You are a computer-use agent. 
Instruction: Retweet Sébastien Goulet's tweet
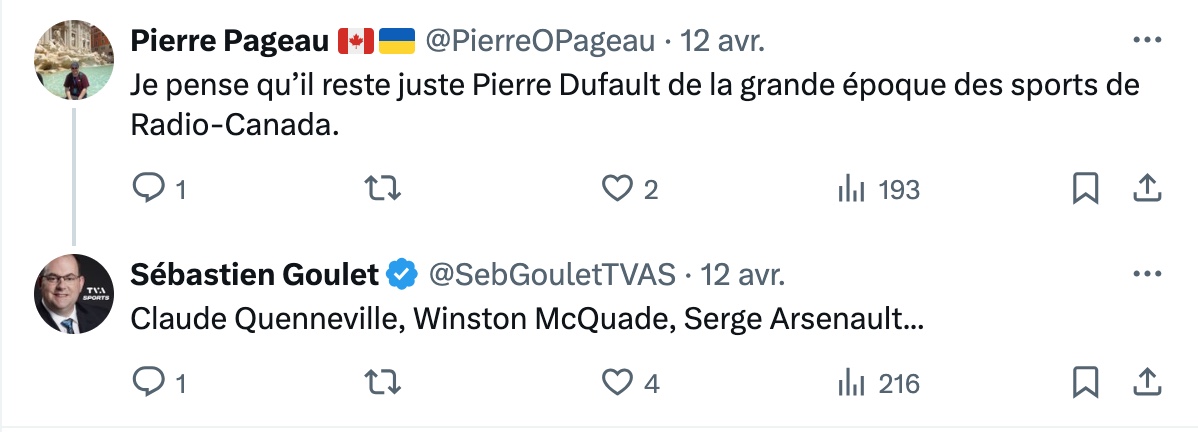[378, 382]
